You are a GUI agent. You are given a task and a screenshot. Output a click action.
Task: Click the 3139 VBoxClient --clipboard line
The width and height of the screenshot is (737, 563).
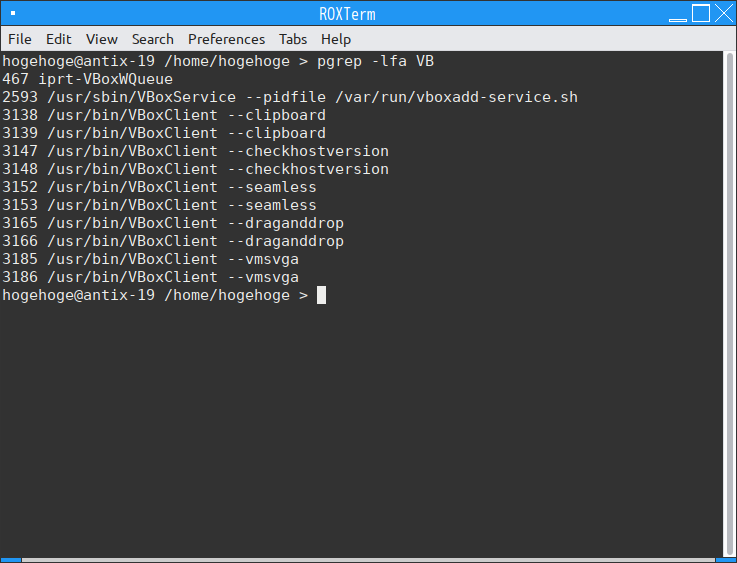click(x=164, y=133)
